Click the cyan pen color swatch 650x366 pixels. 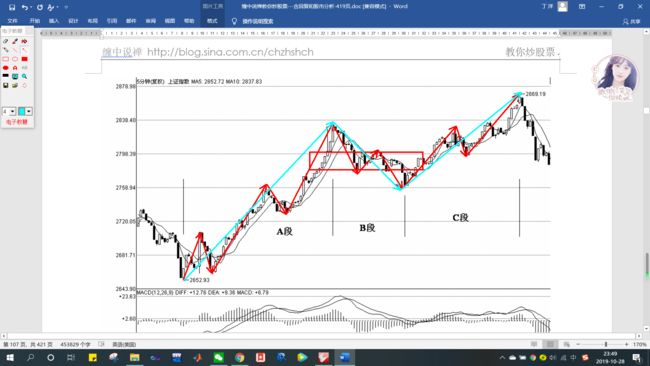(22, 111)
